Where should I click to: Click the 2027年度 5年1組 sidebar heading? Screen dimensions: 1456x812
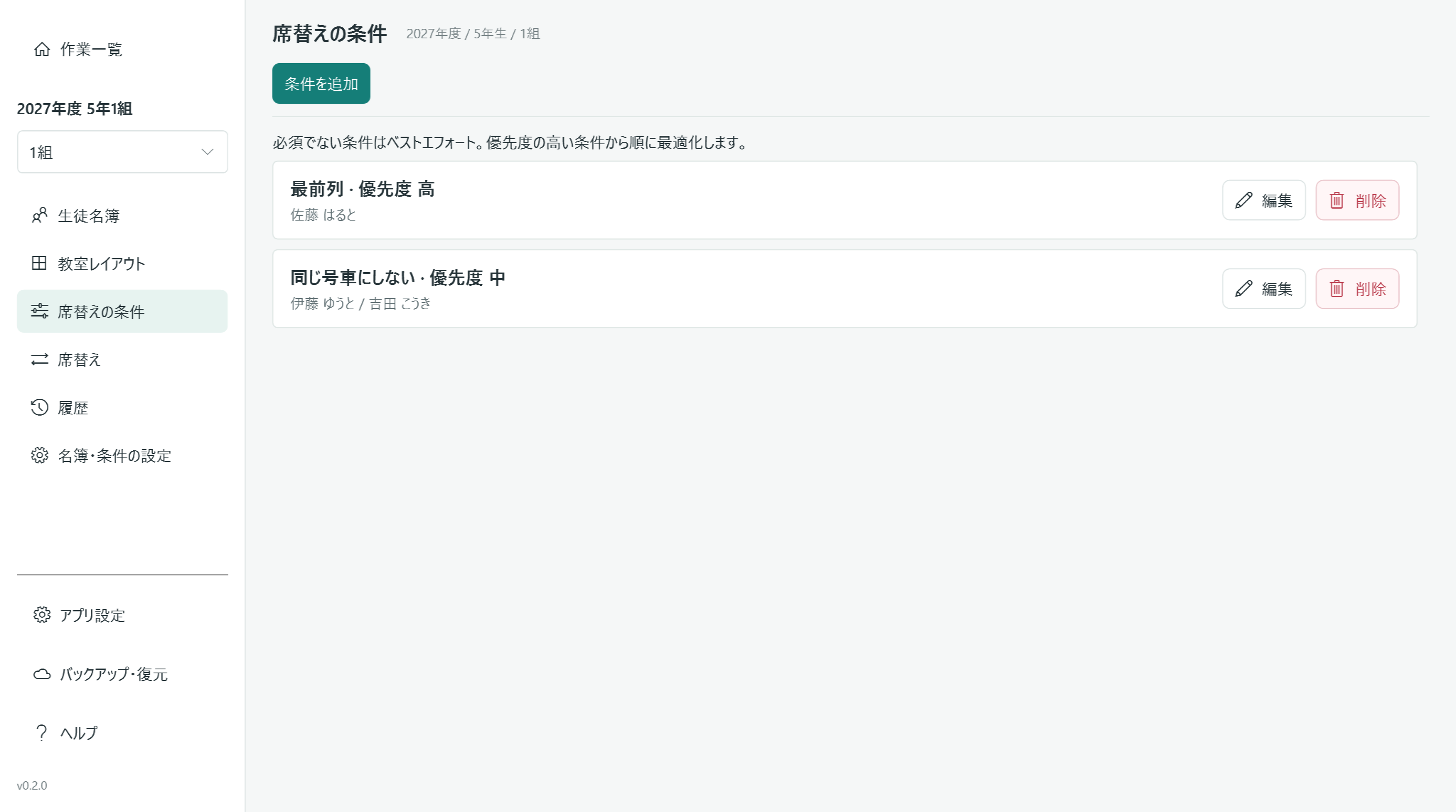tap(75, 108)
